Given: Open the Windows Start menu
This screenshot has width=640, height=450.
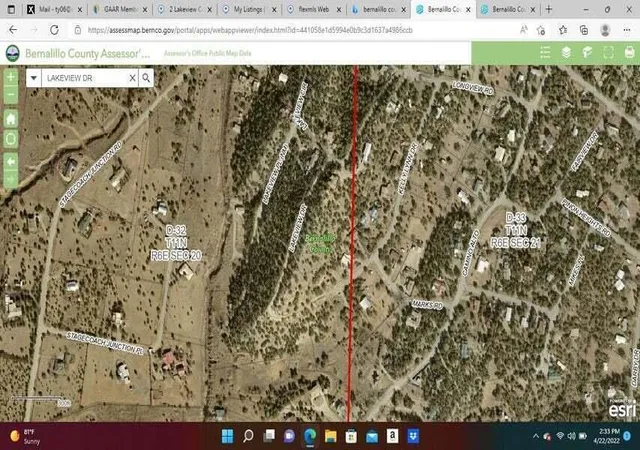Looking at the screenshot, I should point(227,436).
